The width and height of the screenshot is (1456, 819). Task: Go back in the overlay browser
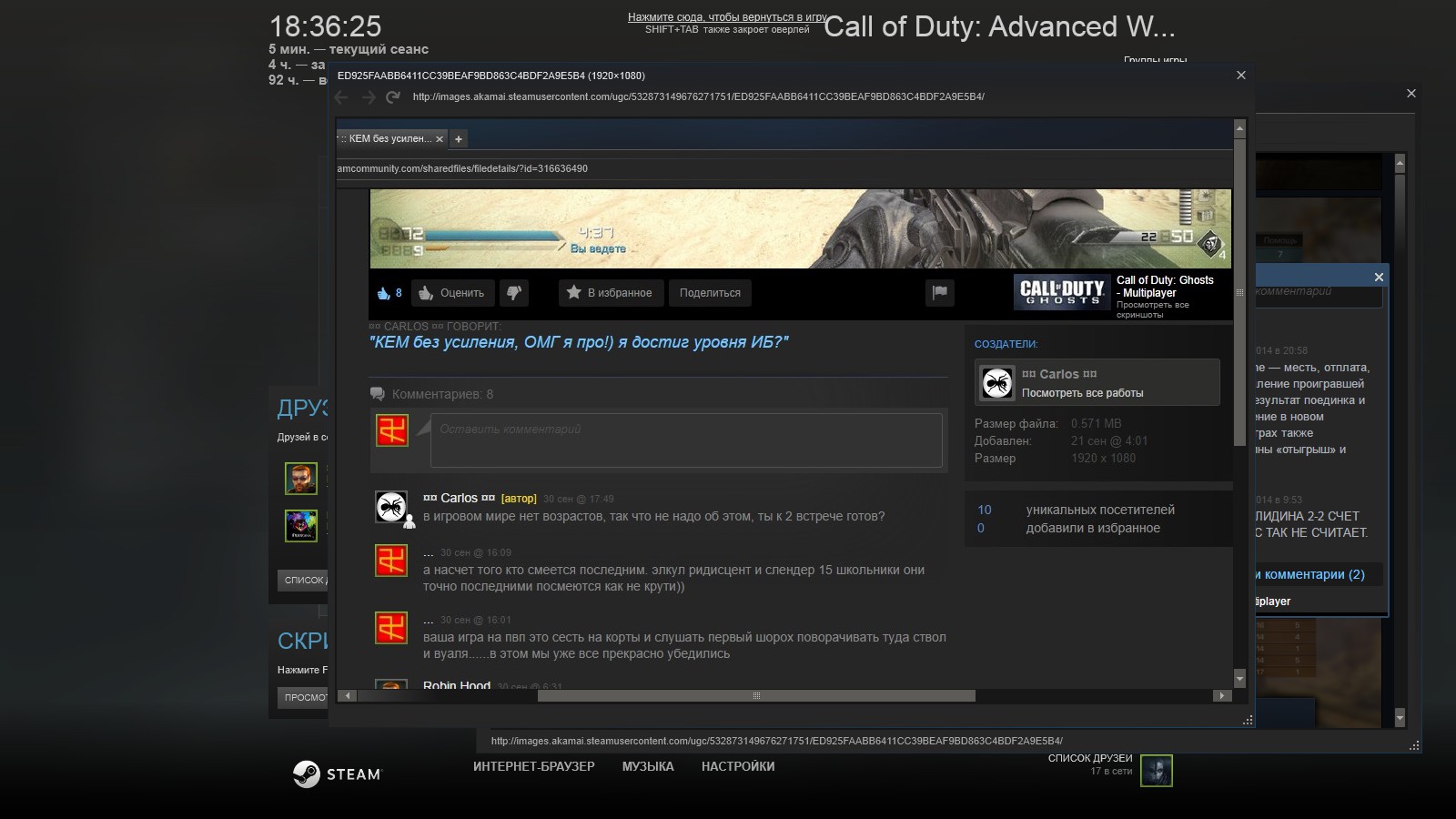[342, 97]
